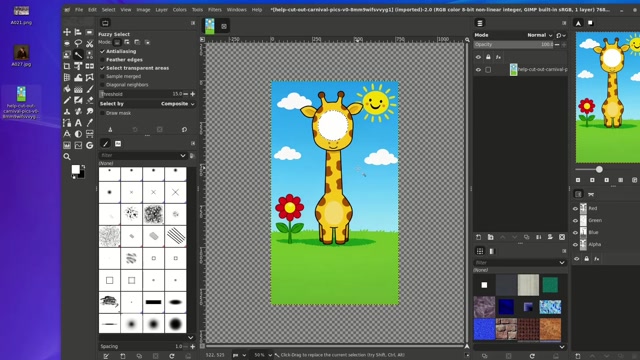Delete this layer button
This screenshot has width=640, height=360.
(562, 237)
